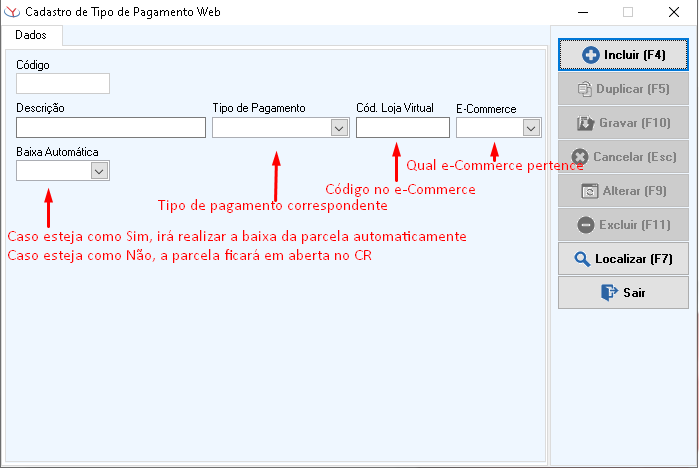Focus the Código input field
The height and width of the screenshot is (468, 699).
tap(63, 83)
